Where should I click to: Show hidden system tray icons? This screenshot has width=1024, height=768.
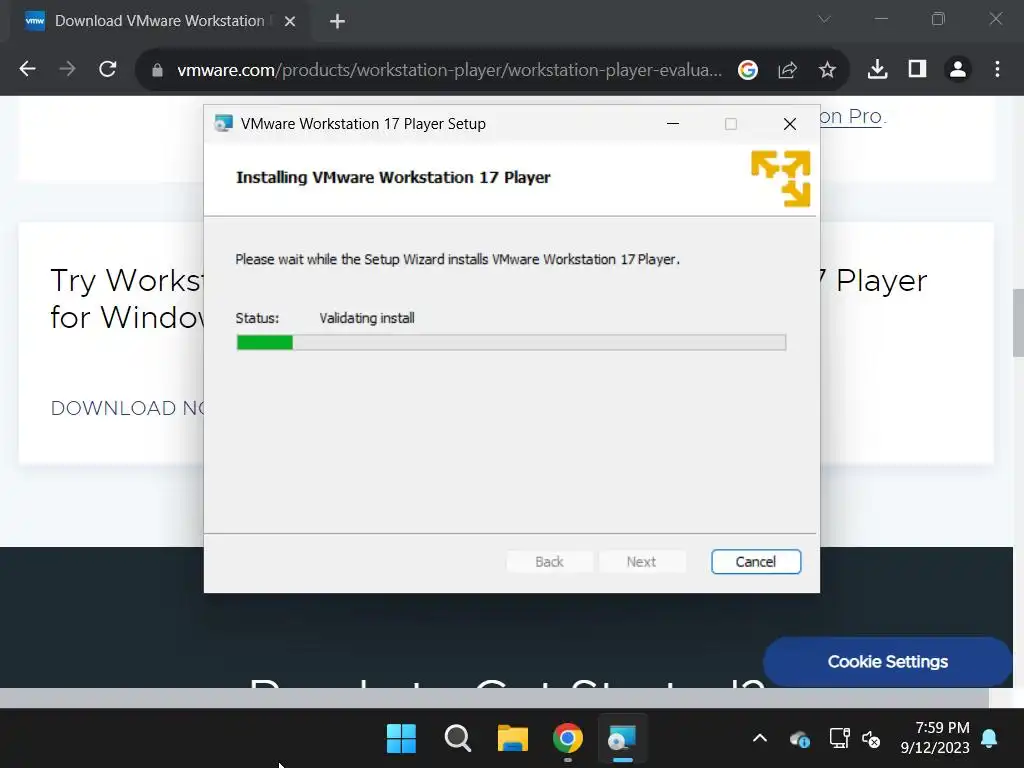coord(760,739)
